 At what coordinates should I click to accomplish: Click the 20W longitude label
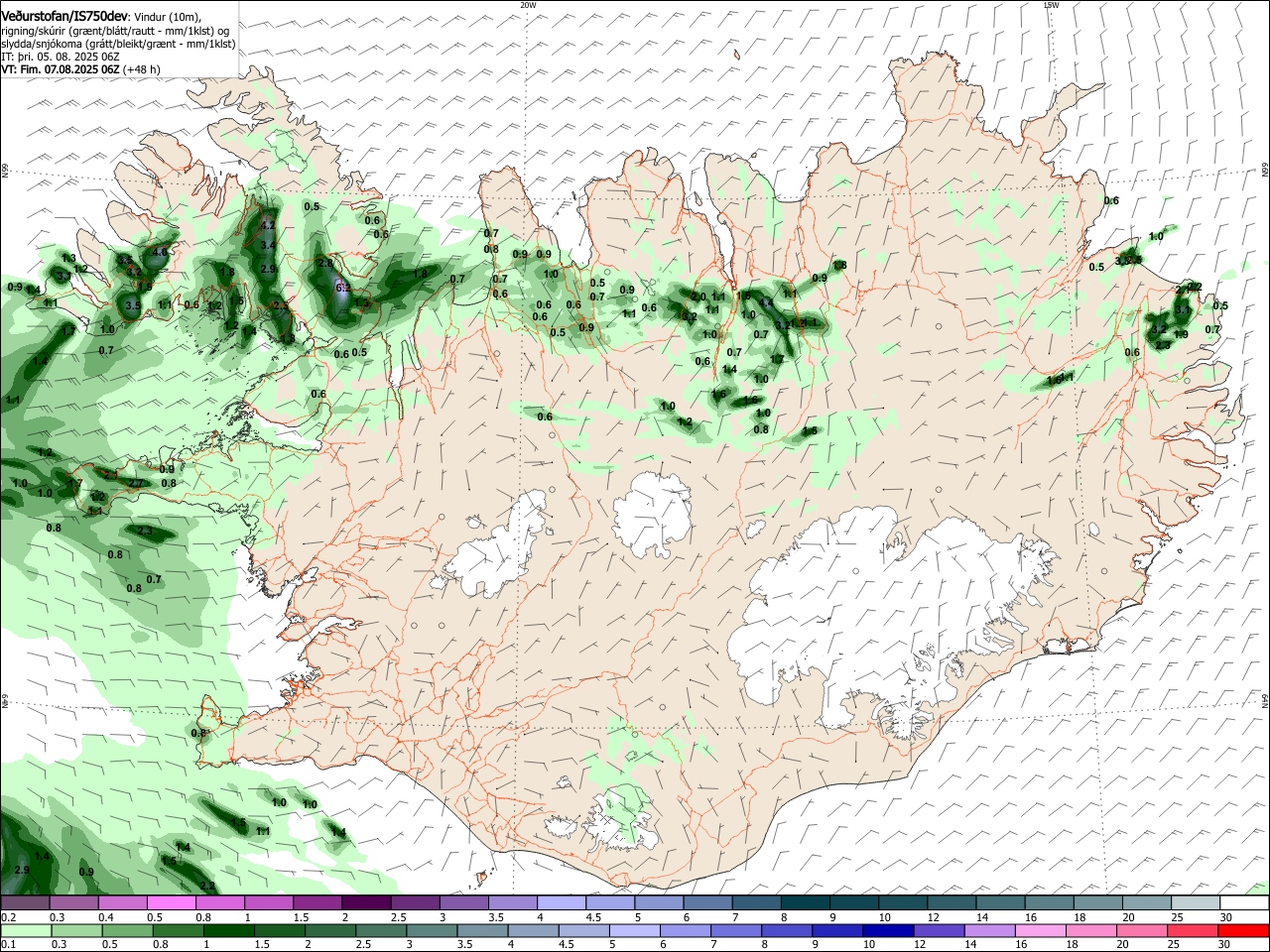[528, 4]
